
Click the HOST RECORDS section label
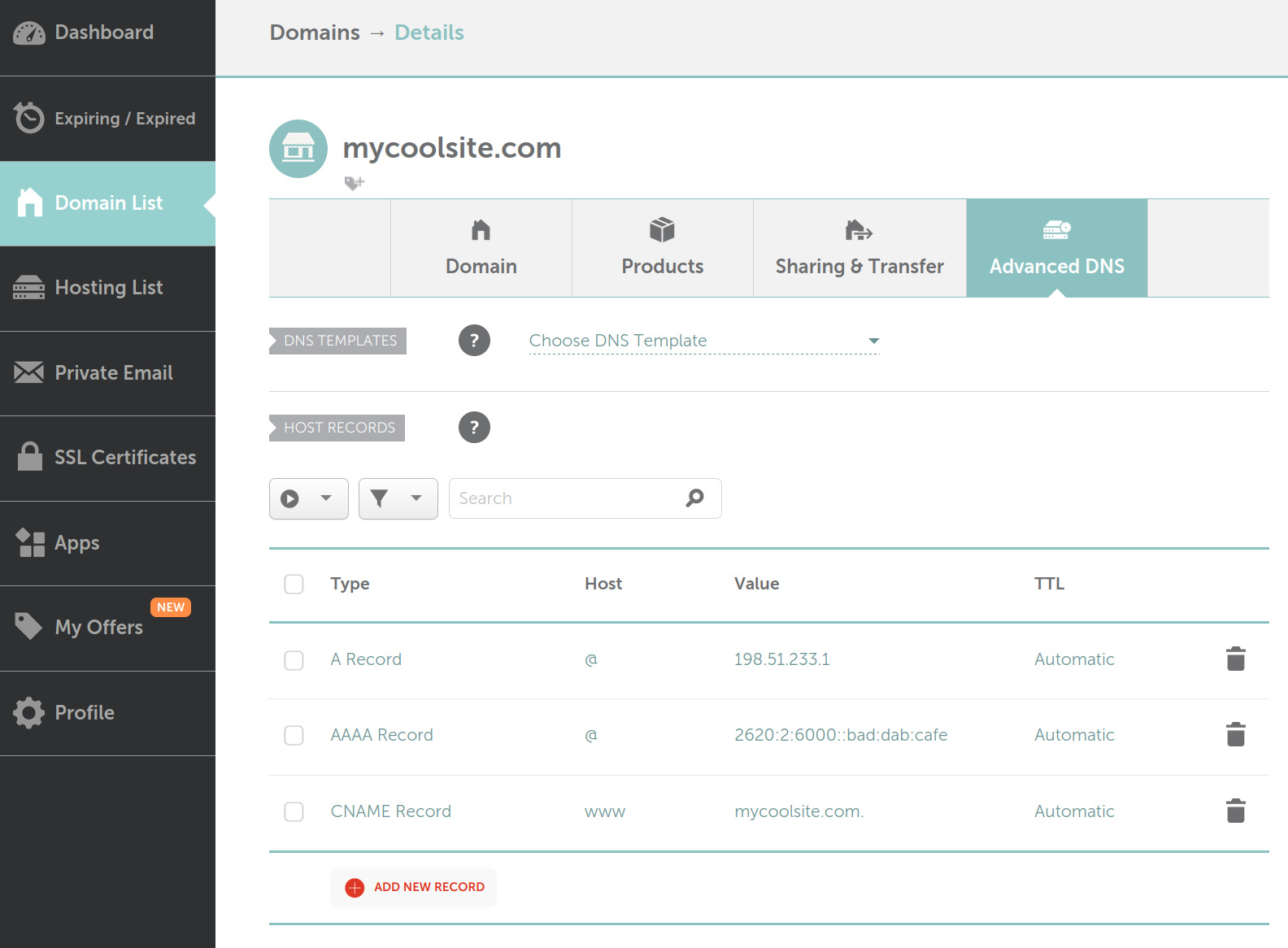tap(337, 428)
